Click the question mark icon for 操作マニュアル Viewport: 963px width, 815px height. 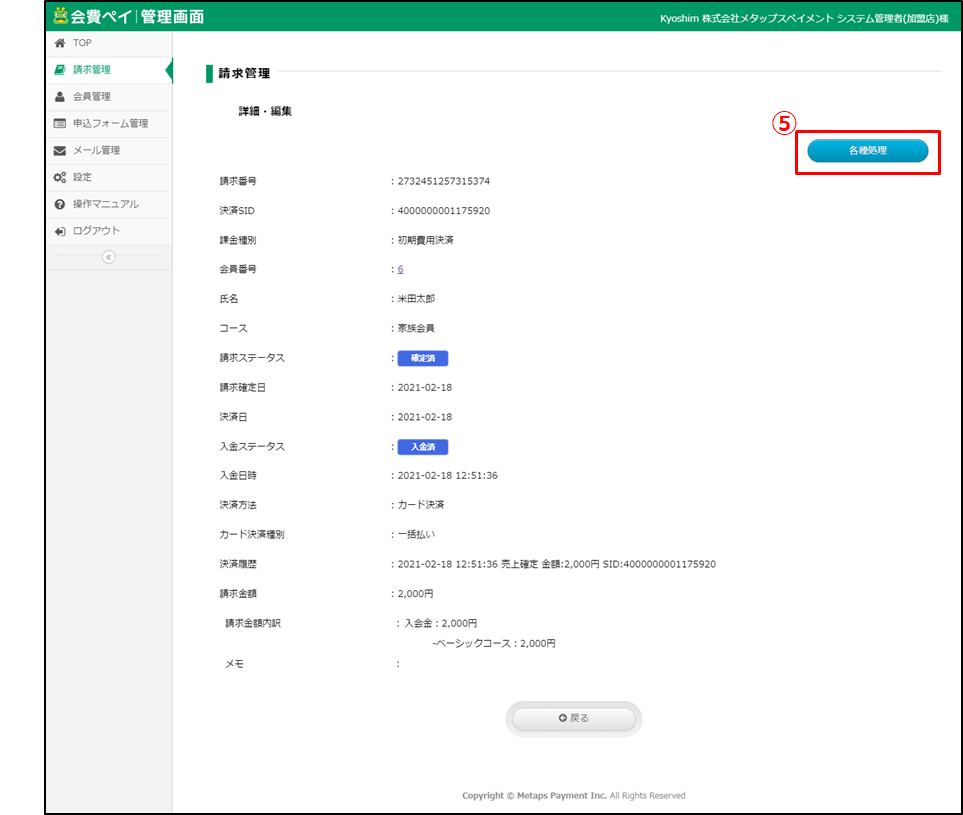coord(60,204)
